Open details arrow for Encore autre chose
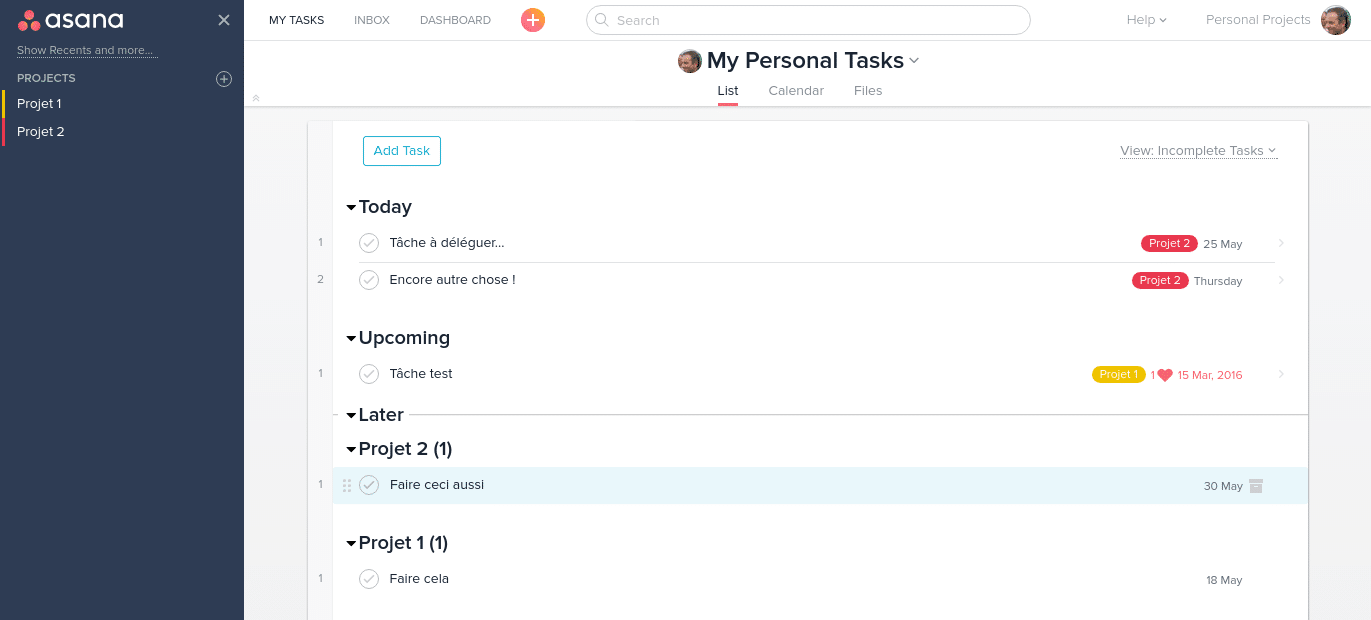This screenshot has height=620, width=1371. pos(1281,280)
